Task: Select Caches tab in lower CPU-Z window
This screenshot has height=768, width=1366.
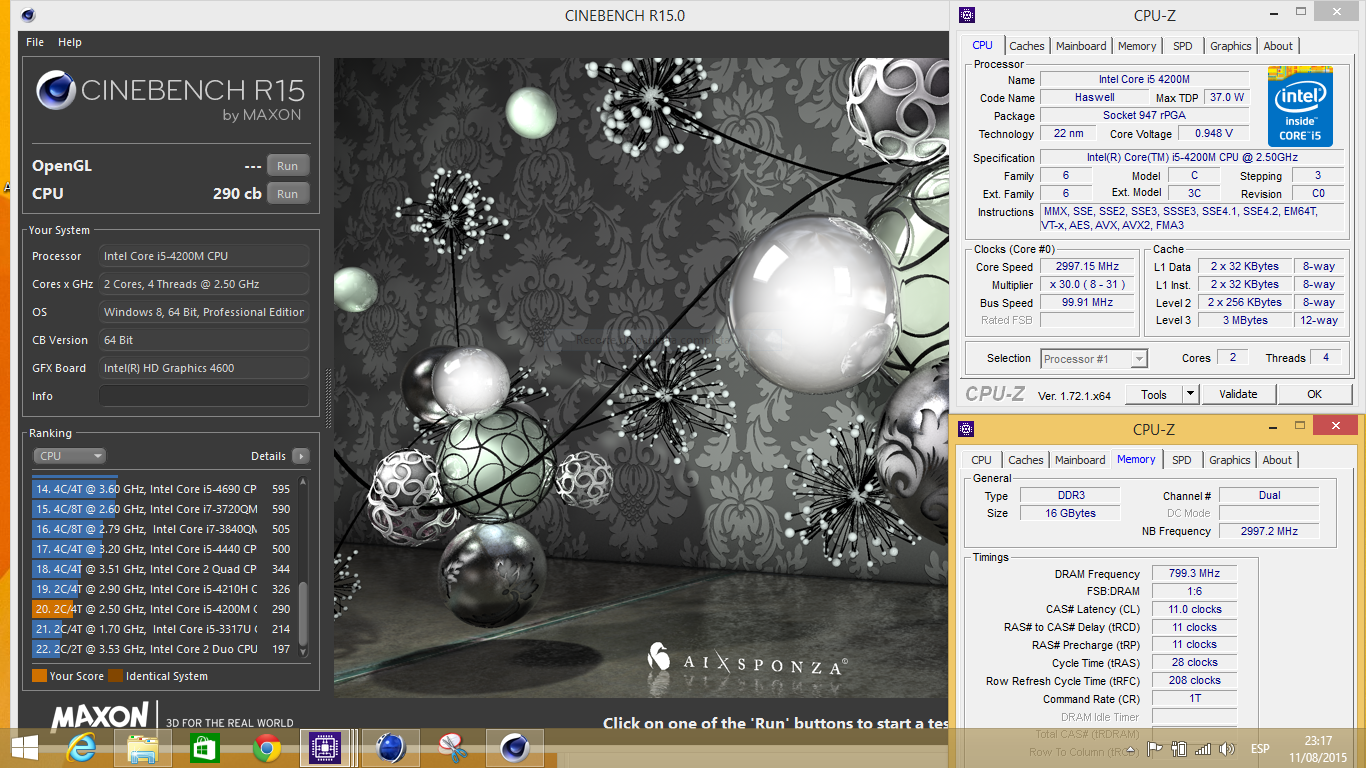Action: coord(1026,460)
